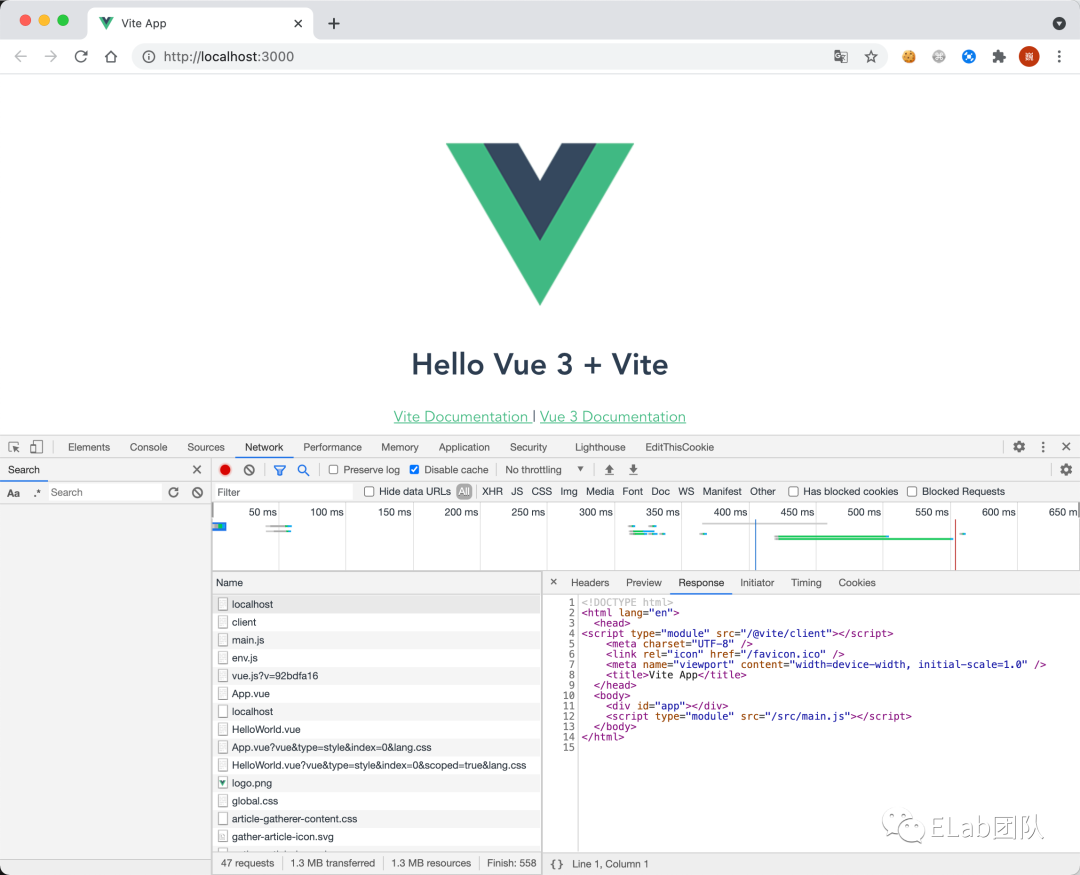Export HAR file with download arrow
This screenshot has height=875, width=1080.
[x=633, y=470]
